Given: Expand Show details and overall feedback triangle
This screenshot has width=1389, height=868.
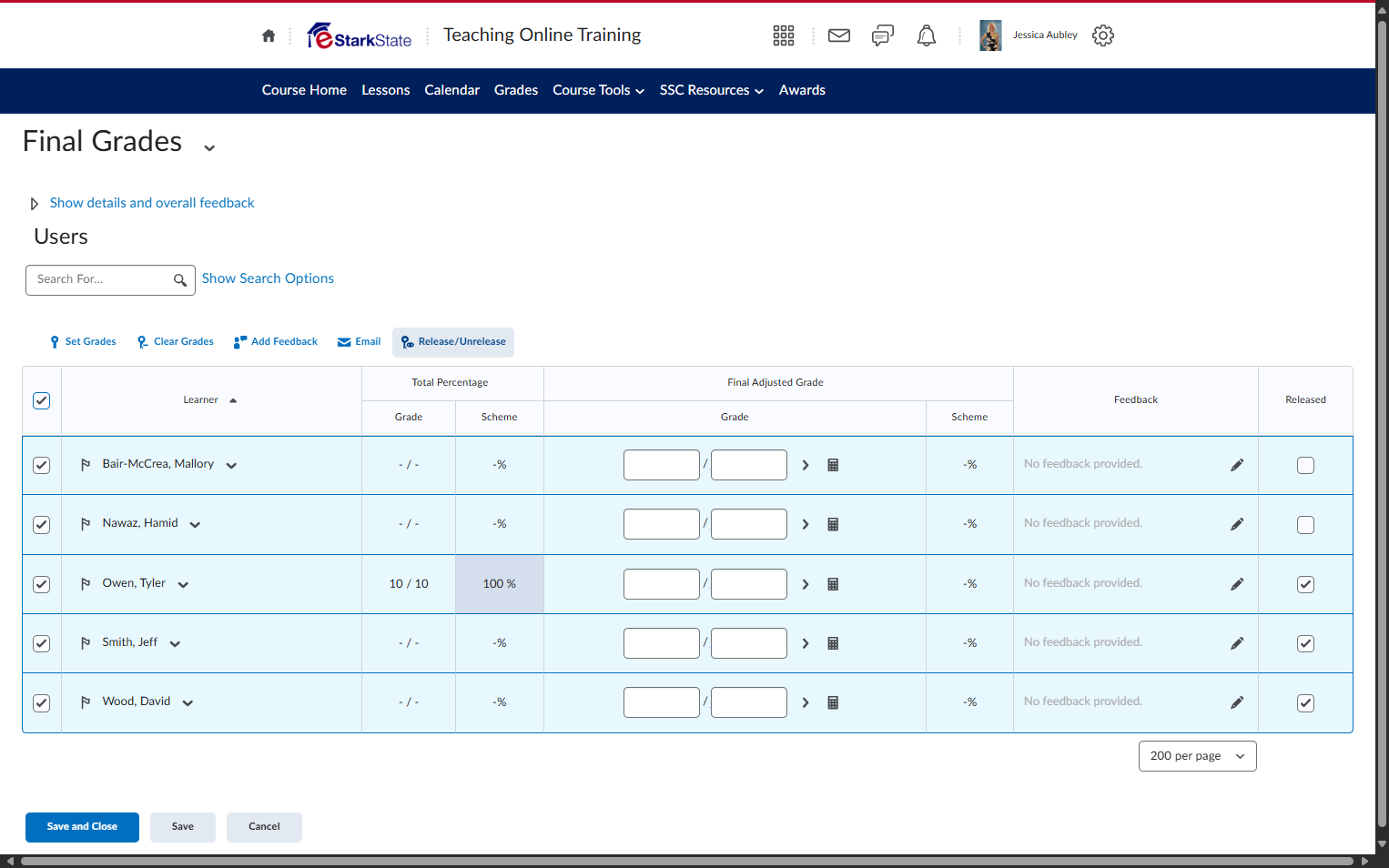Looking at the screenshot, I should click(35, 204).
